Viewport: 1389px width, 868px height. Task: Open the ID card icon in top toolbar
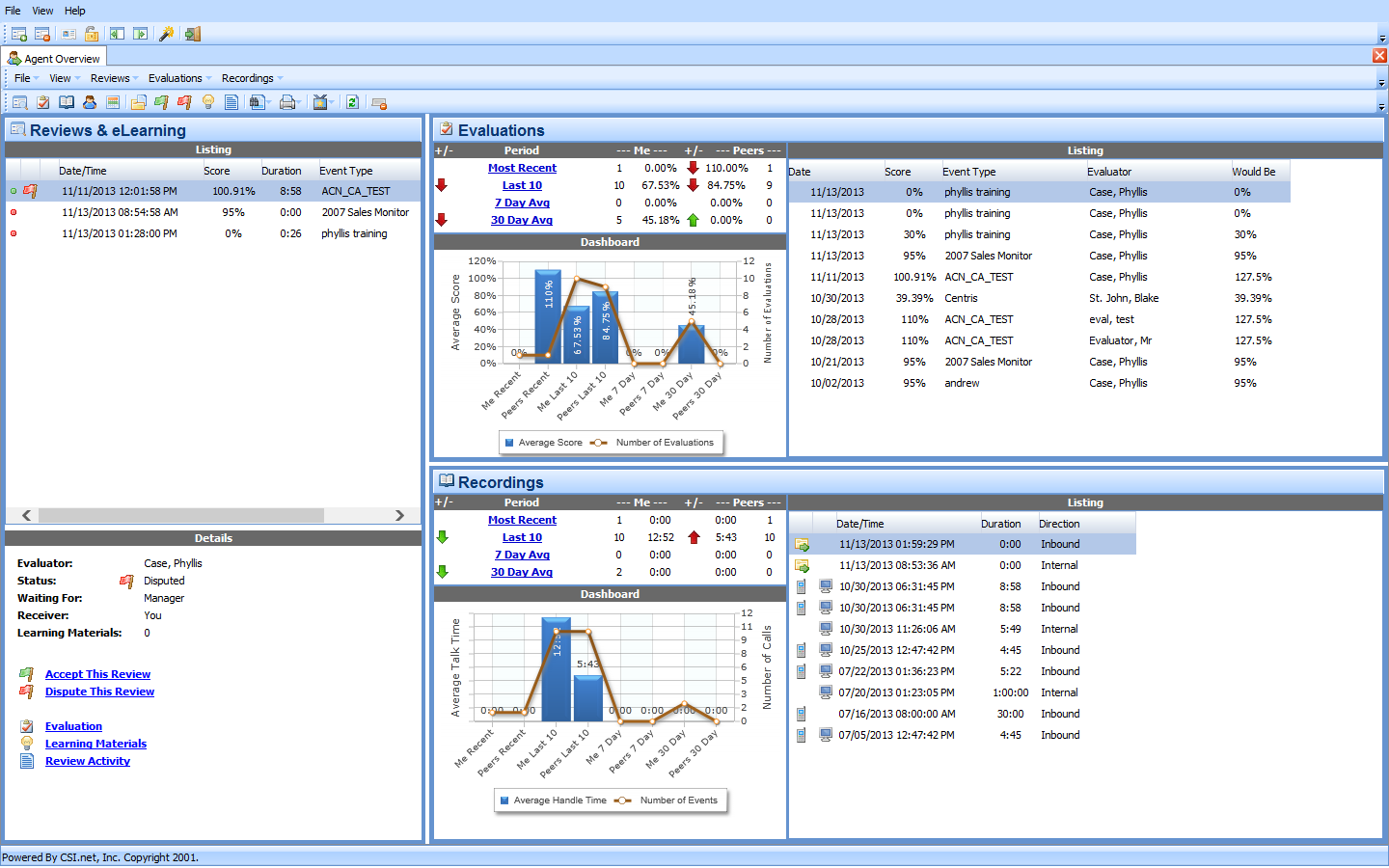click(x=68, y=34)
